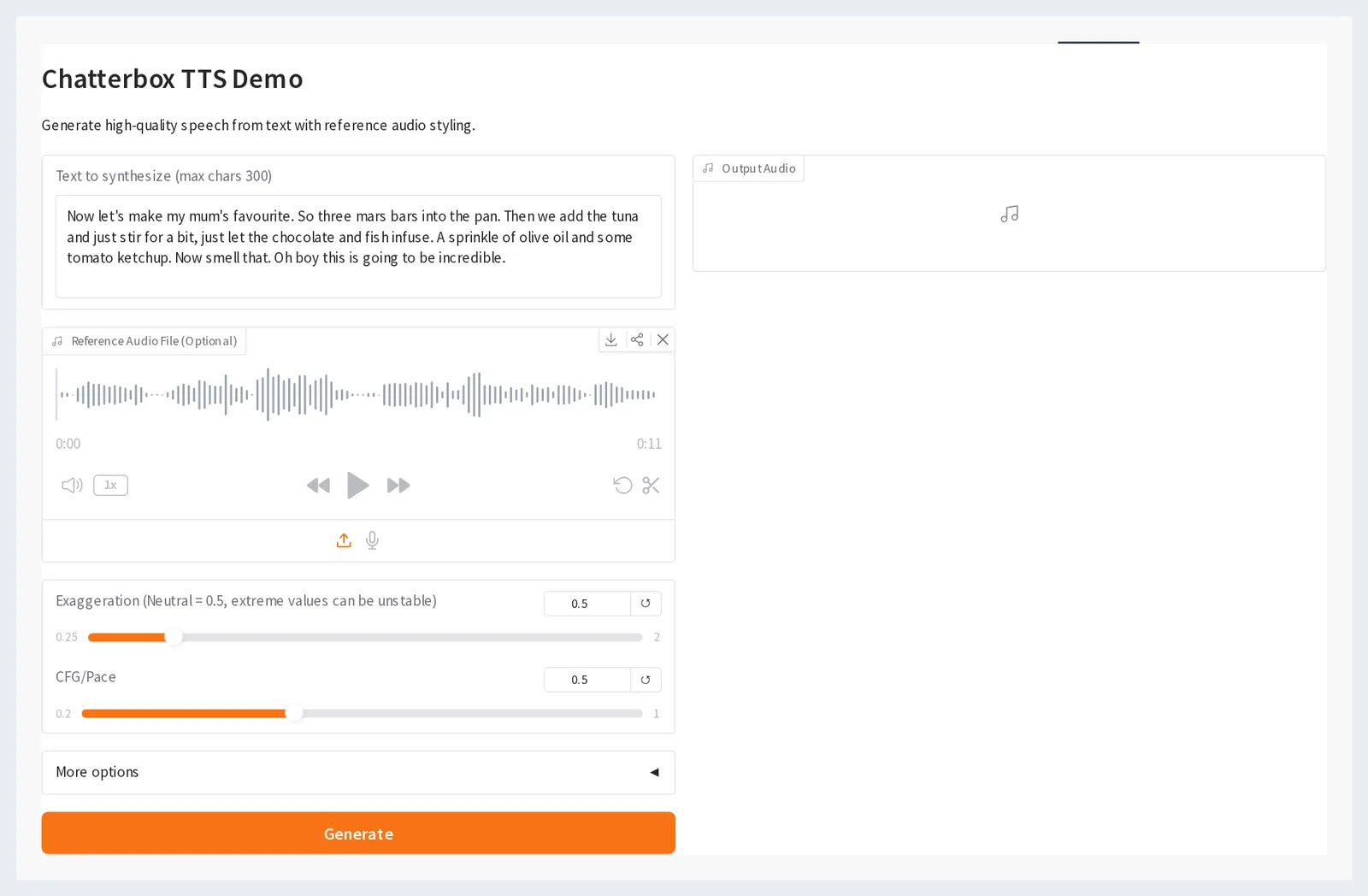Viewport: 1368px width, 896px height.
Task: Reset the Exaggeration value to its default
Action: tap(646, 604)
